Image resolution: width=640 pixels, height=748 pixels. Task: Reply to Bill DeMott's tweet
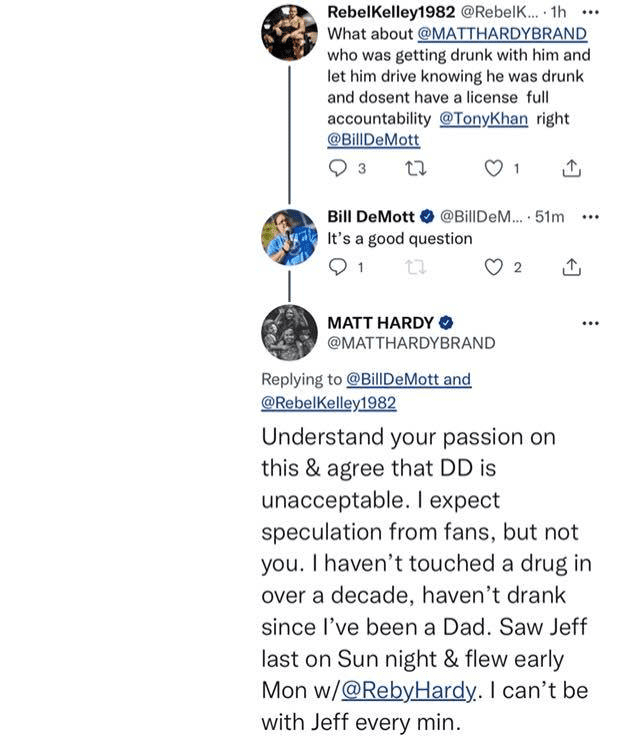click(337, 267)
